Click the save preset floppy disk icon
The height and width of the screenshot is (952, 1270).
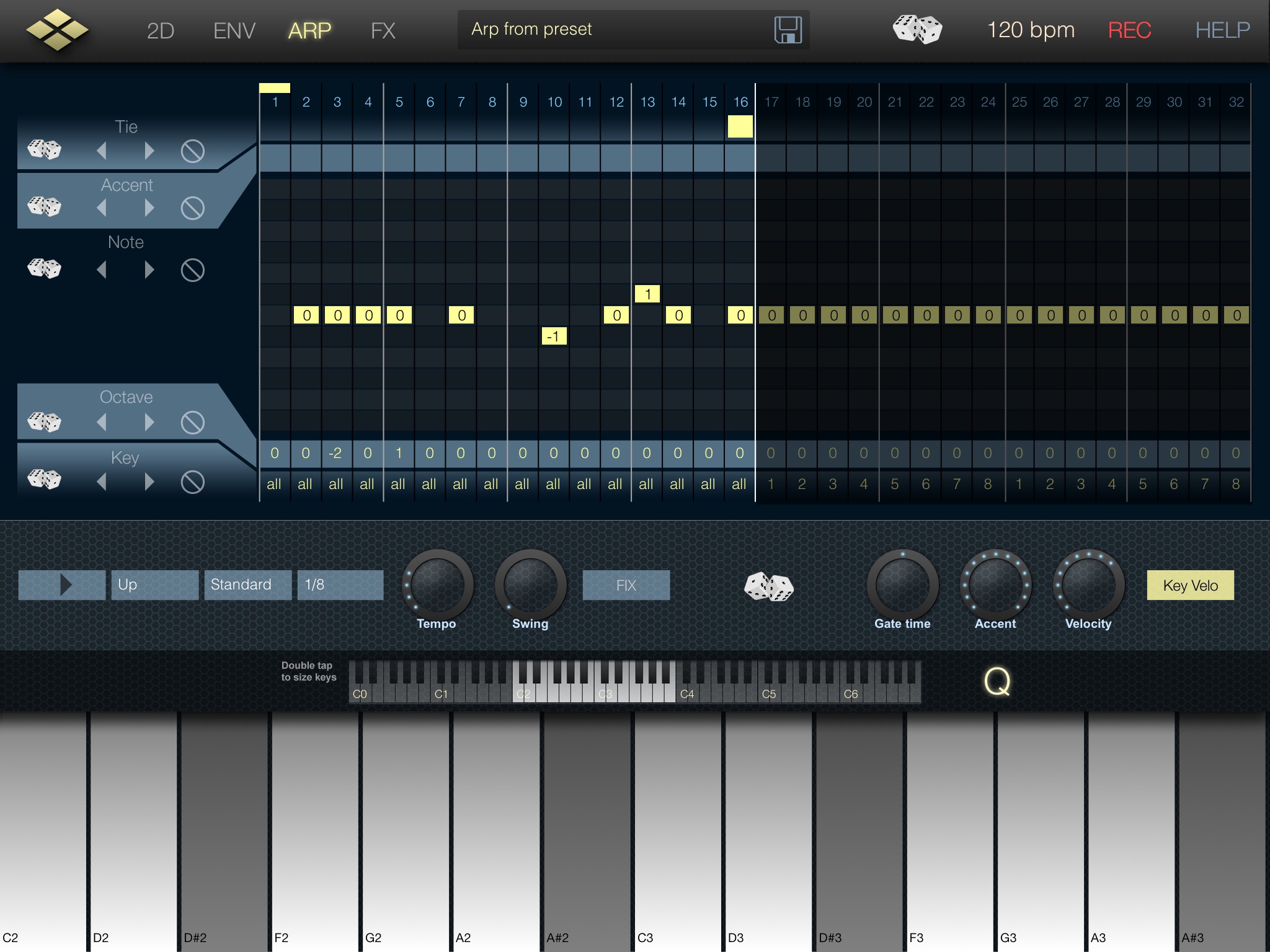tap(787, 28)
